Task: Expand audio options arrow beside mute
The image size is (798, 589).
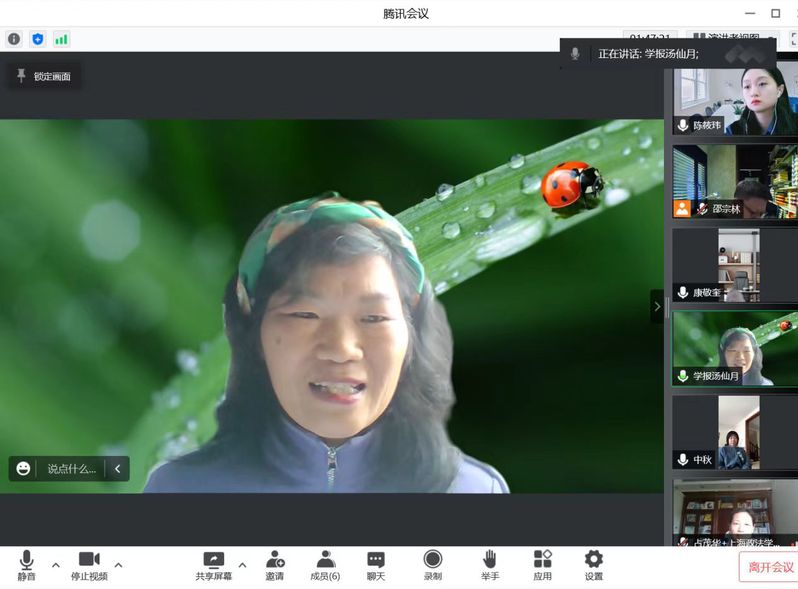Action: (55, 565)
